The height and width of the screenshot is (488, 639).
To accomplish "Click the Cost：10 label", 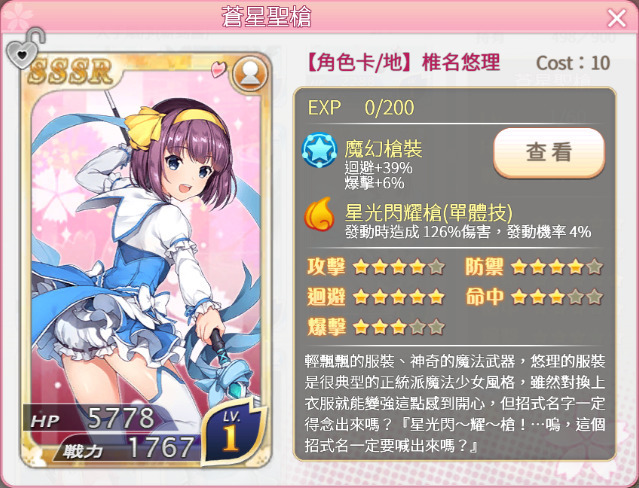I will [573, 63].
